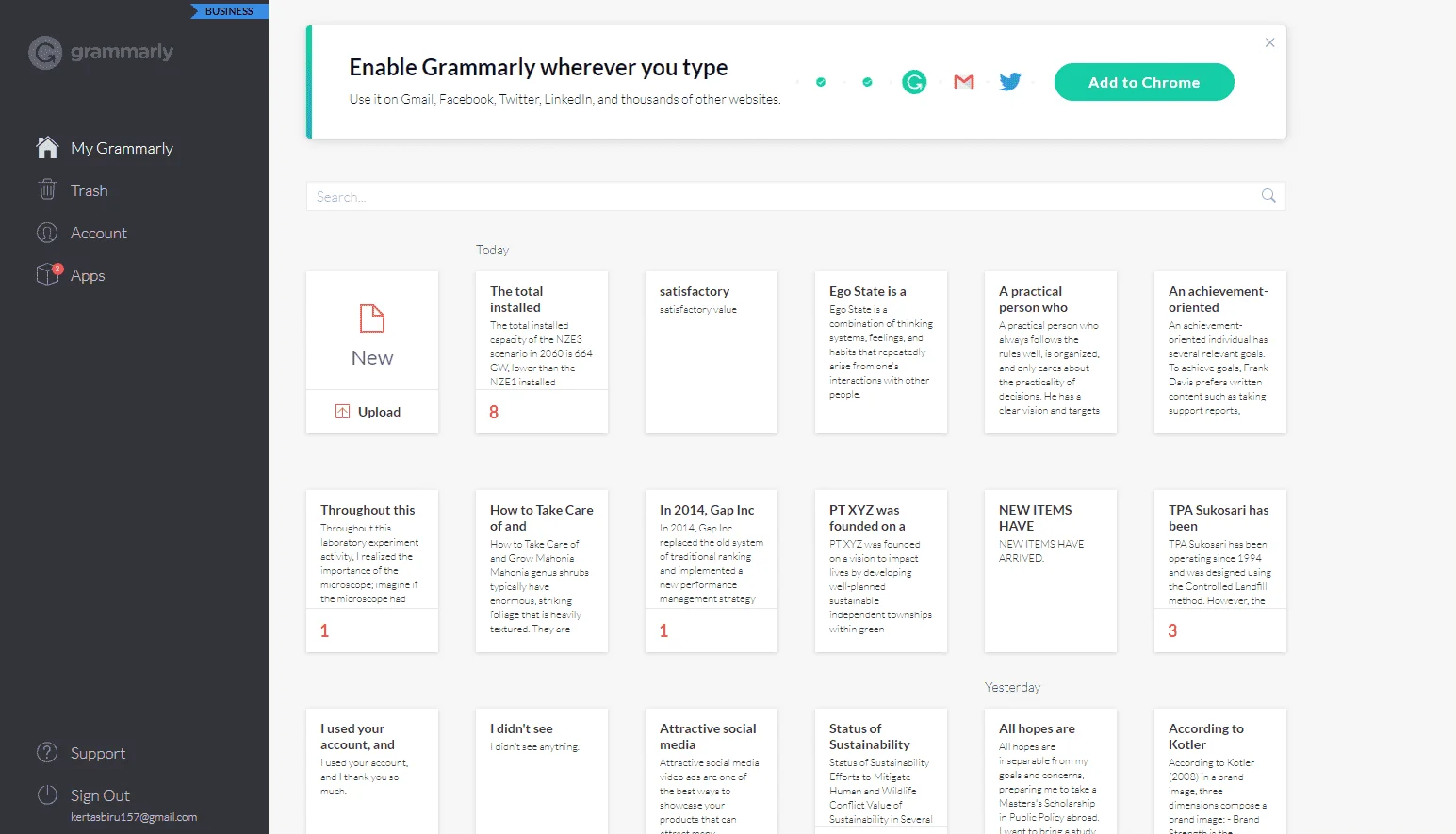Open 'All hopes are' document
This screenshot has height=834, width=1456.
point(1051,771)
